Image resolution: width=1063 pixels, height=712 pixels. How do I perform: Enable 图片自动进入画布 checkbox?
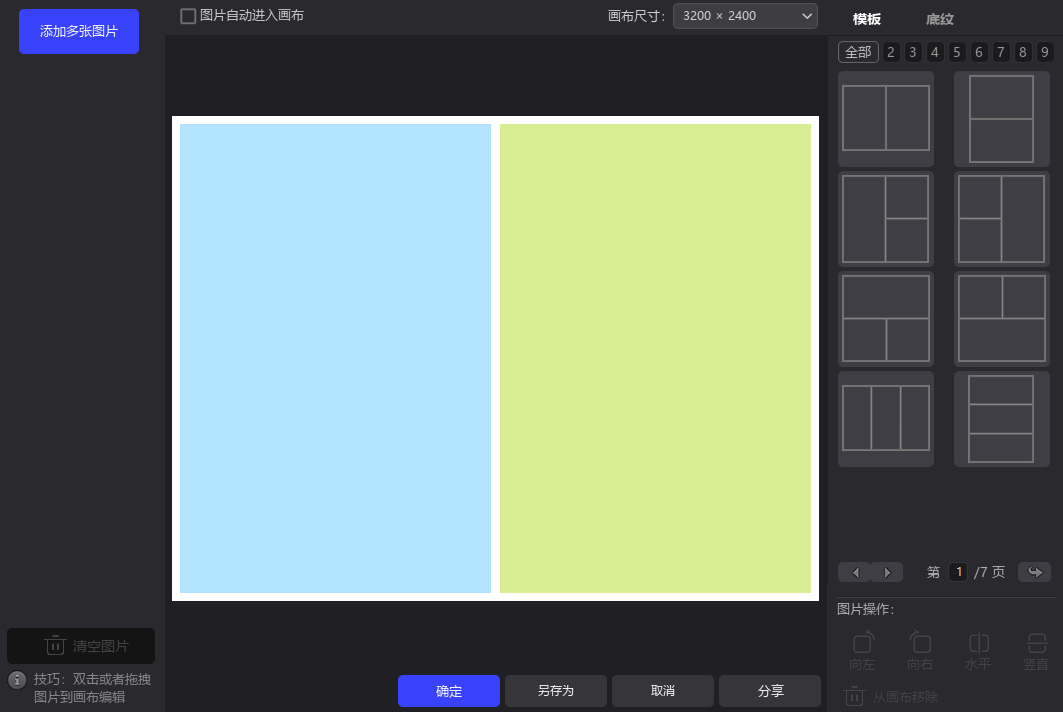click(x=188, y=16)
